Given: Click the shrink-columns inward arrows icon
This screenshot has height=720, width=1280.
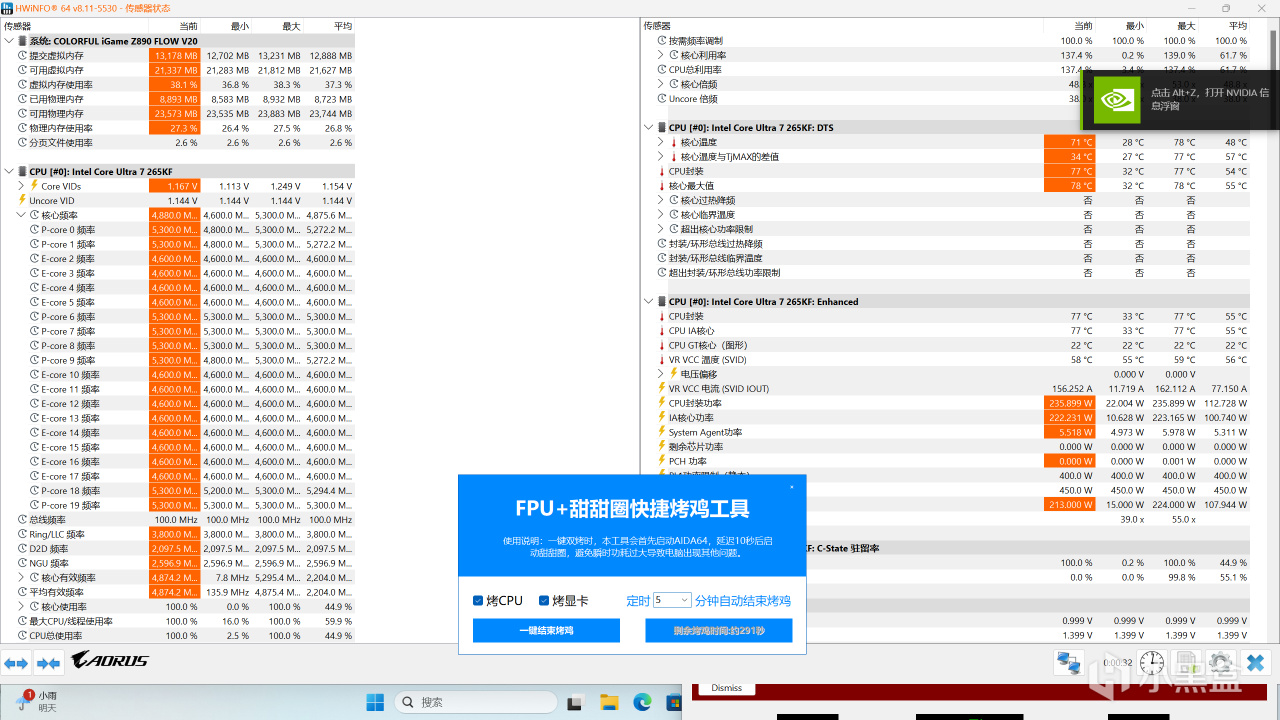Looking at the screenshot, I should pyautogui.click(x=48, y=662).
